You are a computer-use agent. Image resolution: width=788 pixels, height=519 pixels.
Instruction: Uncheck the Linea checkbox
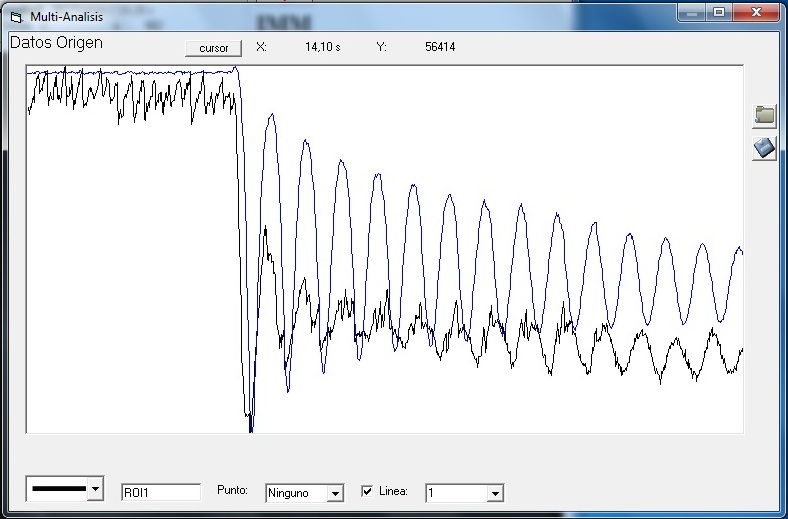pyautogui.click(x=367, y=491)
